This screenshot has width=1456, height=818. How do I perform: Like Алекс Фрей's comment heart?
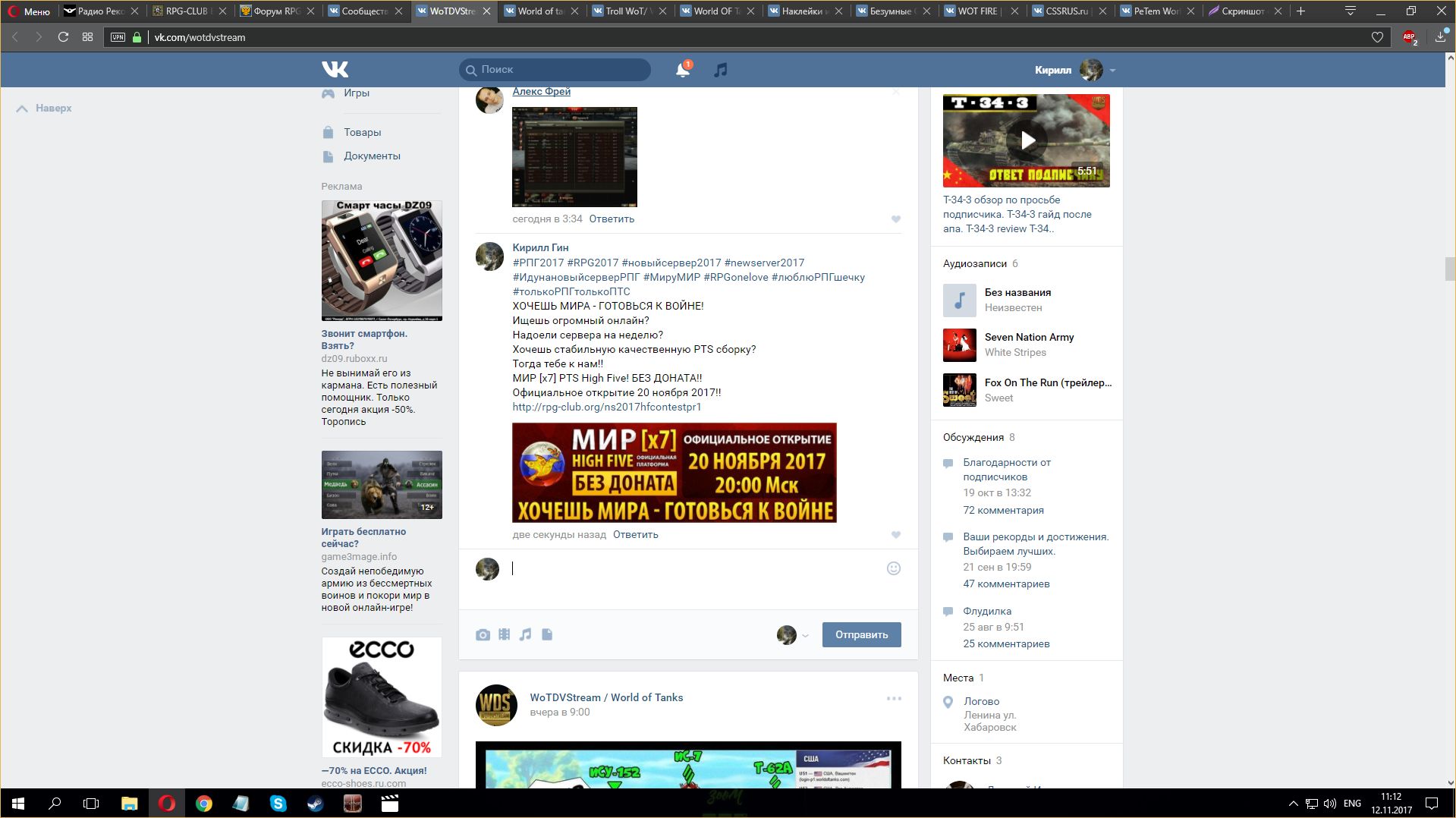[895, 219]
